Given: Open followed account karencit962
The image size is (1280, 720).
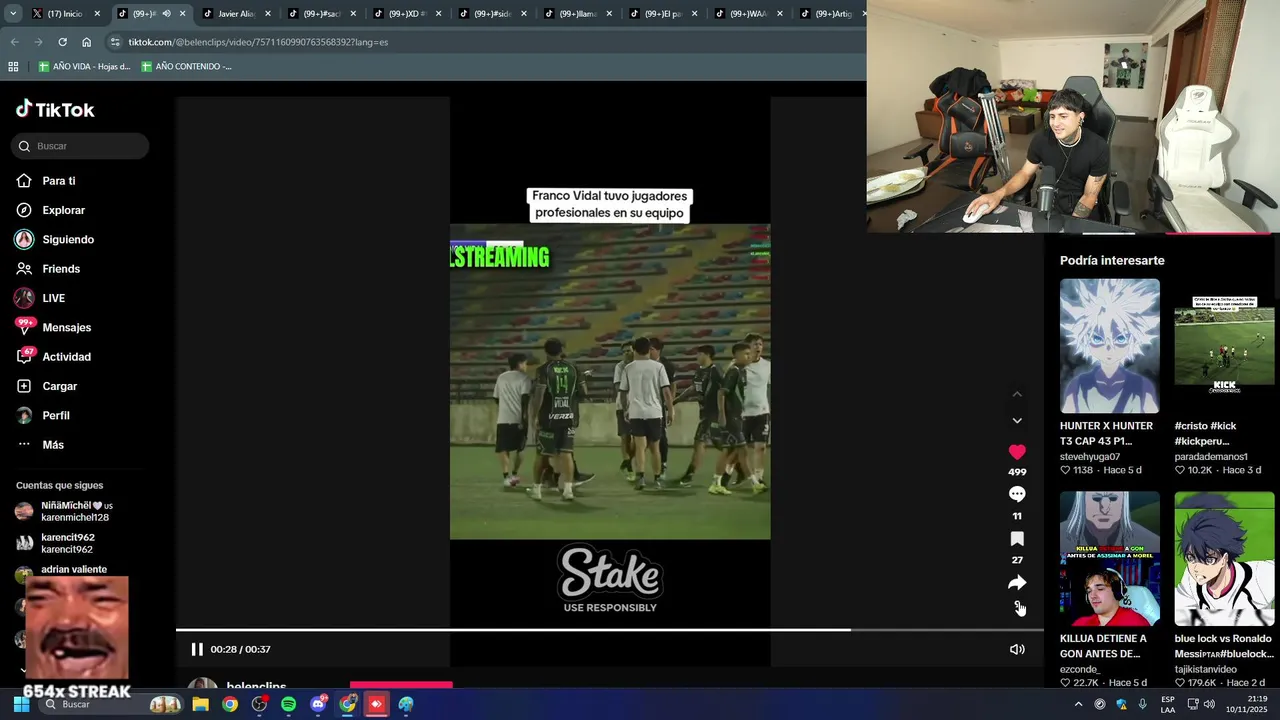Looking at the screenshot, I should pyautogui.click(x=67, y=543).
